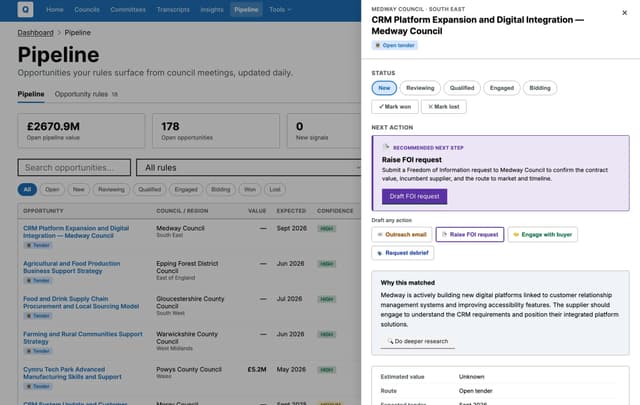
Task: Click the Open tender badge in panel
Action: coord(394,45)
